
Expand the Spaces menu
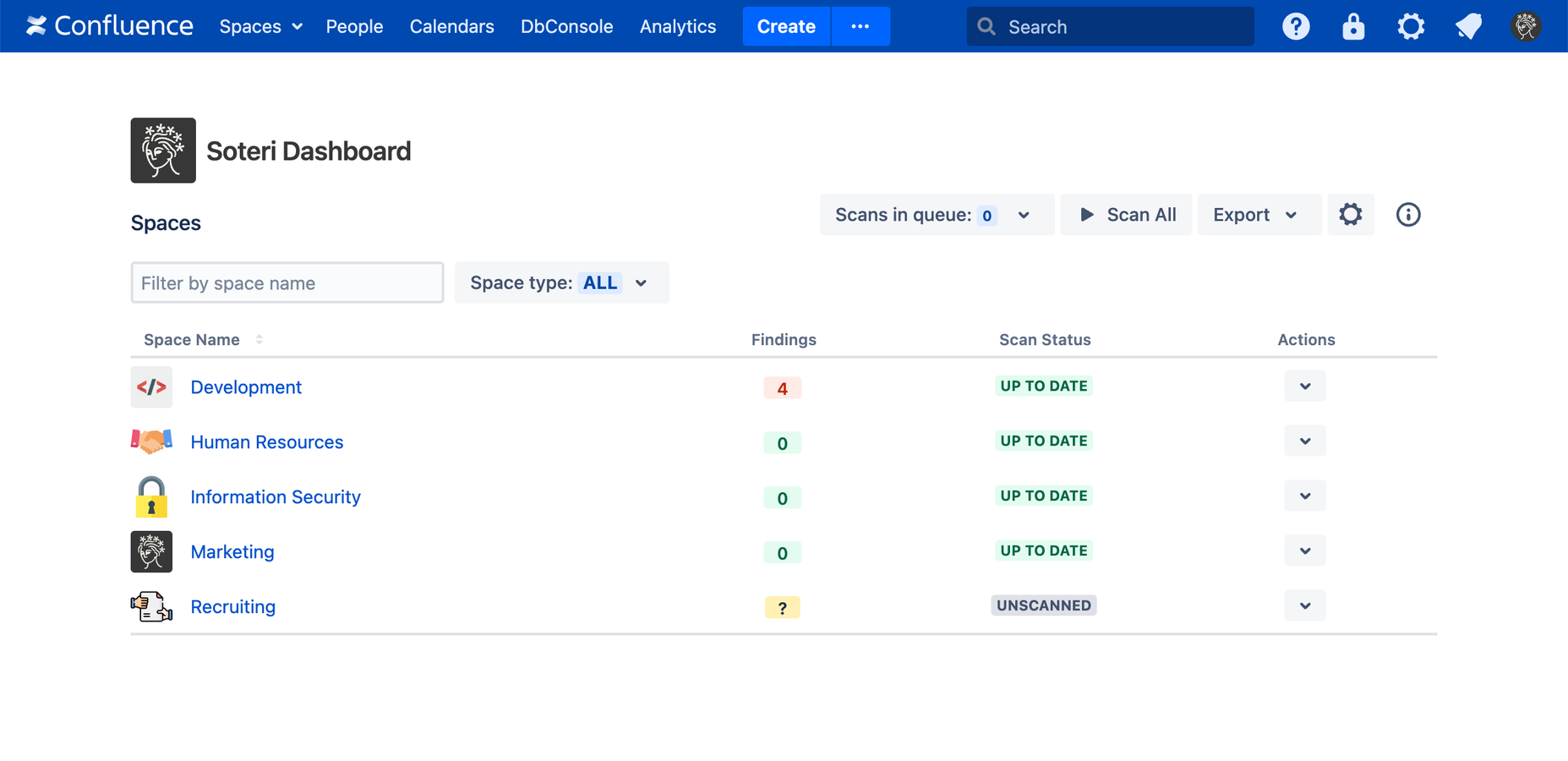[x=261, y=26]
